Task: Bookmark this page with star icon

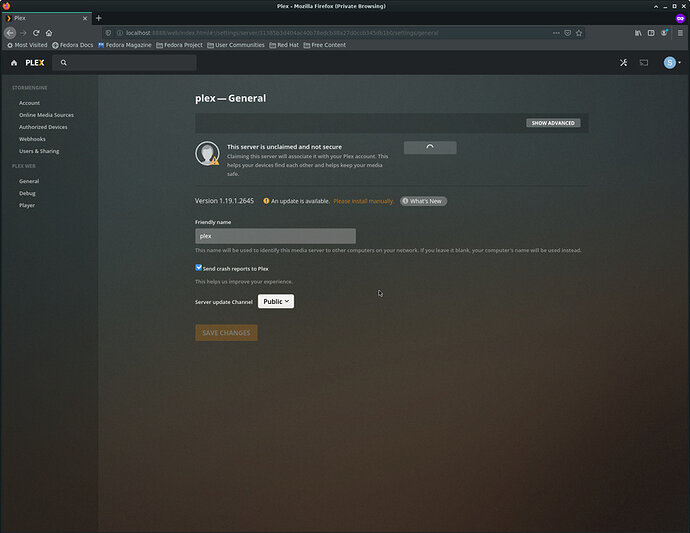Action: pyautogui.click(x=579, y=33)
